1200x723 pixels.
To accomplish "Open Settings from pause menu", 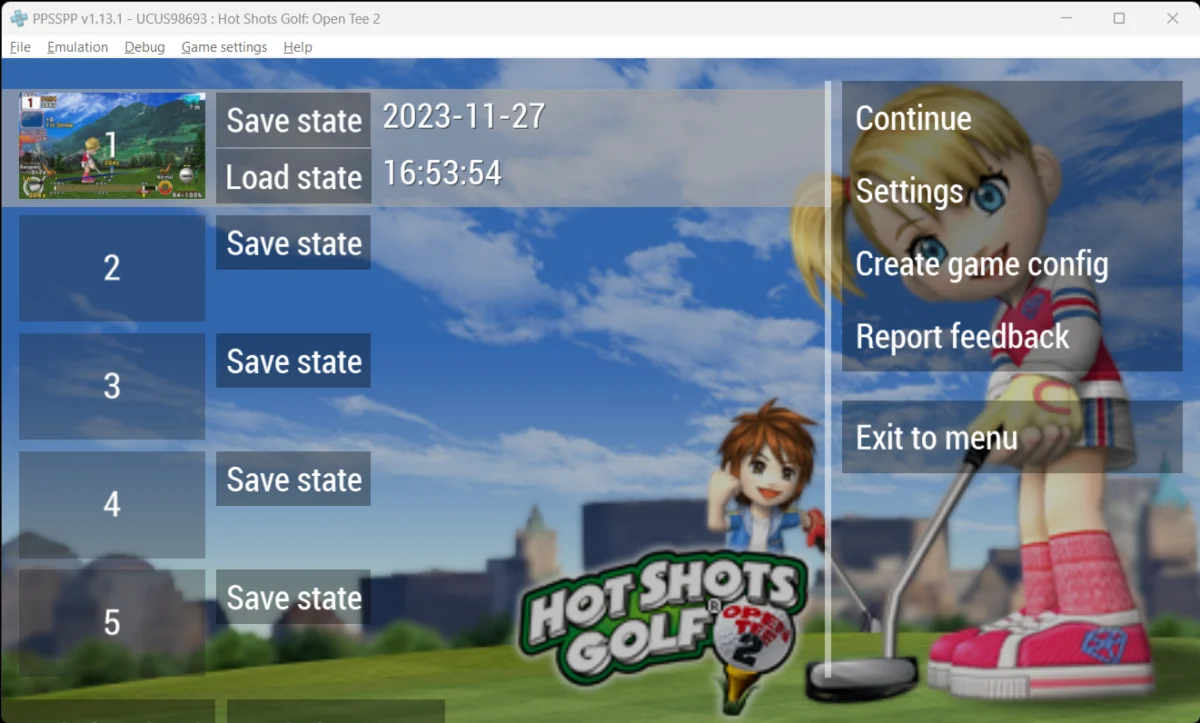I will (x=1012, y=191).
